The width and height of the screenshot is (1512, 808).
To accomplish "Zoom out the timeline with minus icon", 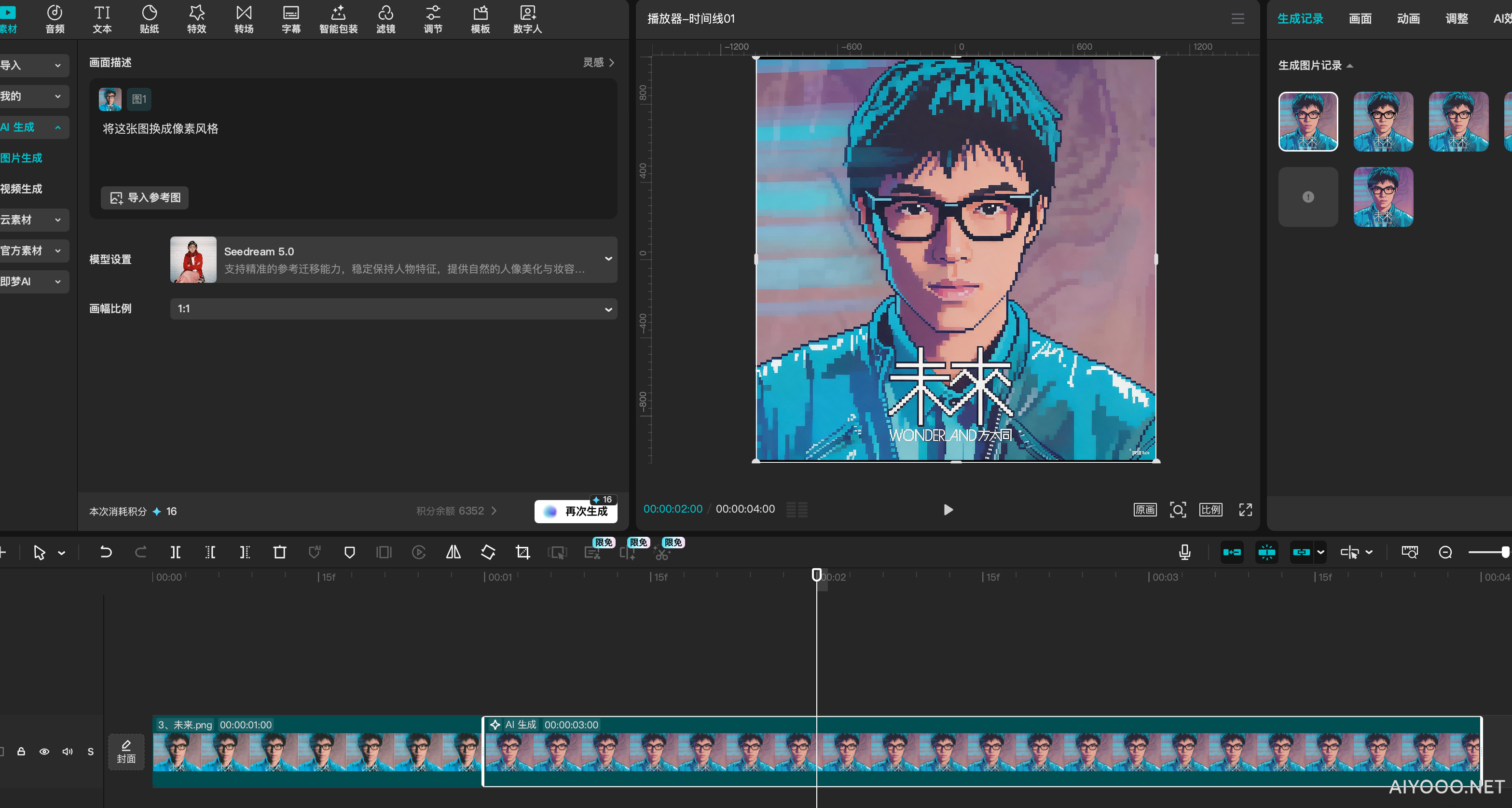I will tap(1446, 552).
